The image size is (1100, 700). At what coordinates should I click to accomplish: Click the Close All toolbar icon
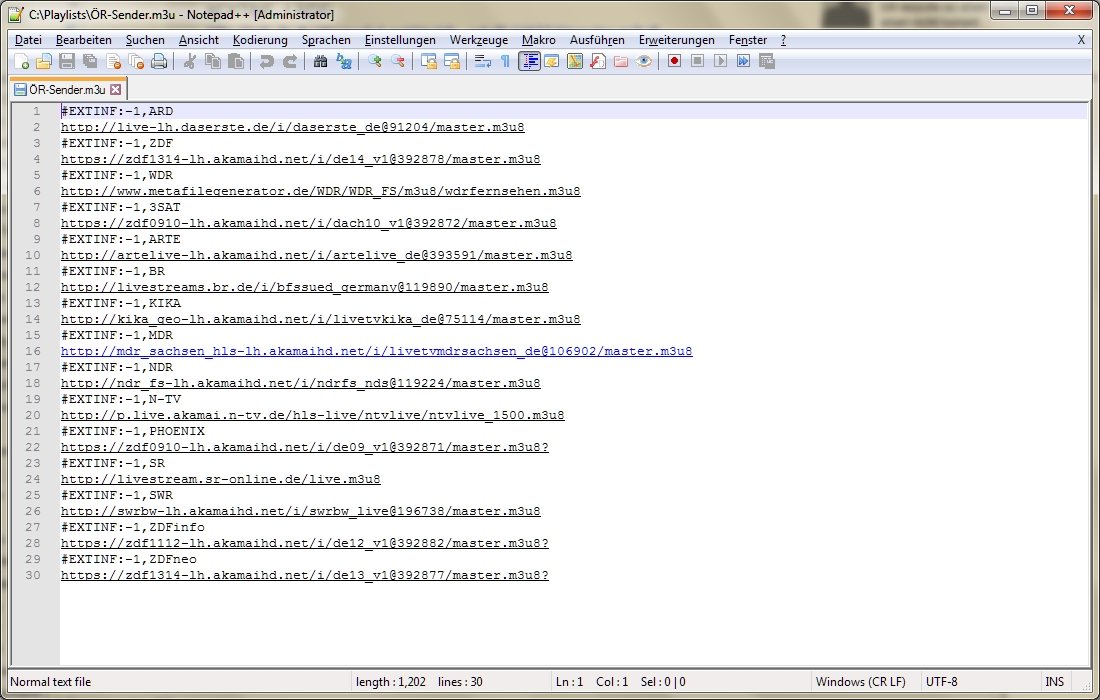137,62
